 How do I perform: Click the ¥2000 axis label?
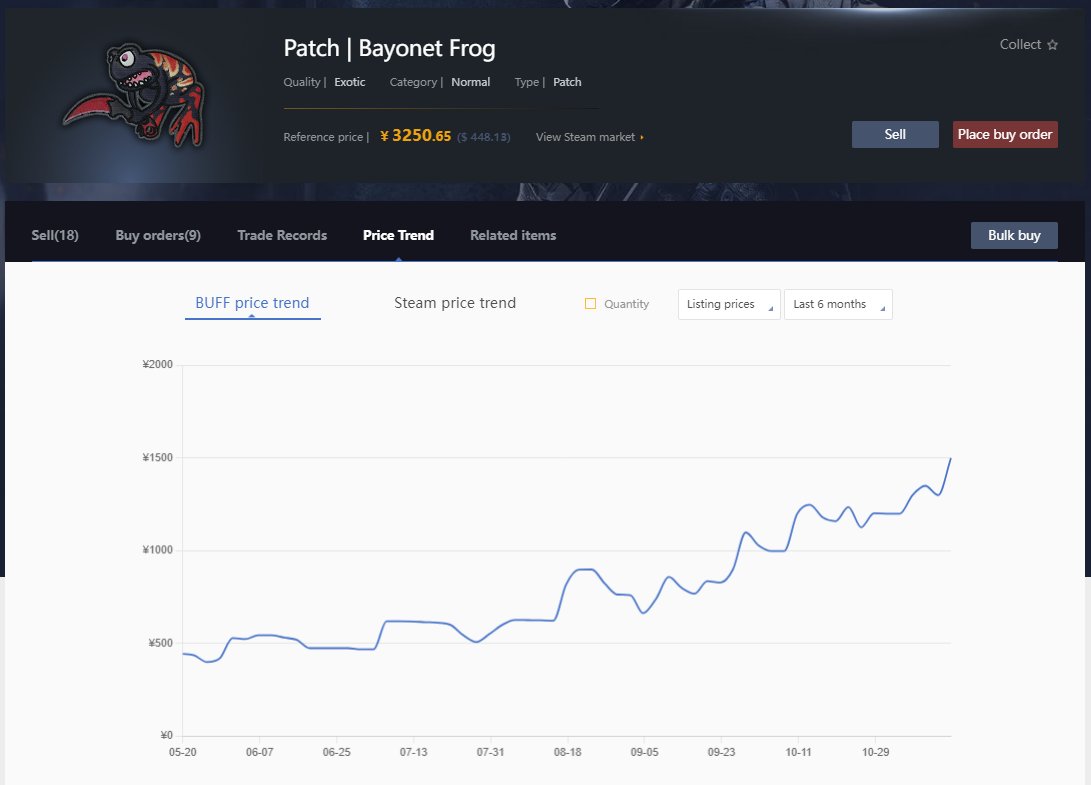pyautogui.click(x=157, y=365)
